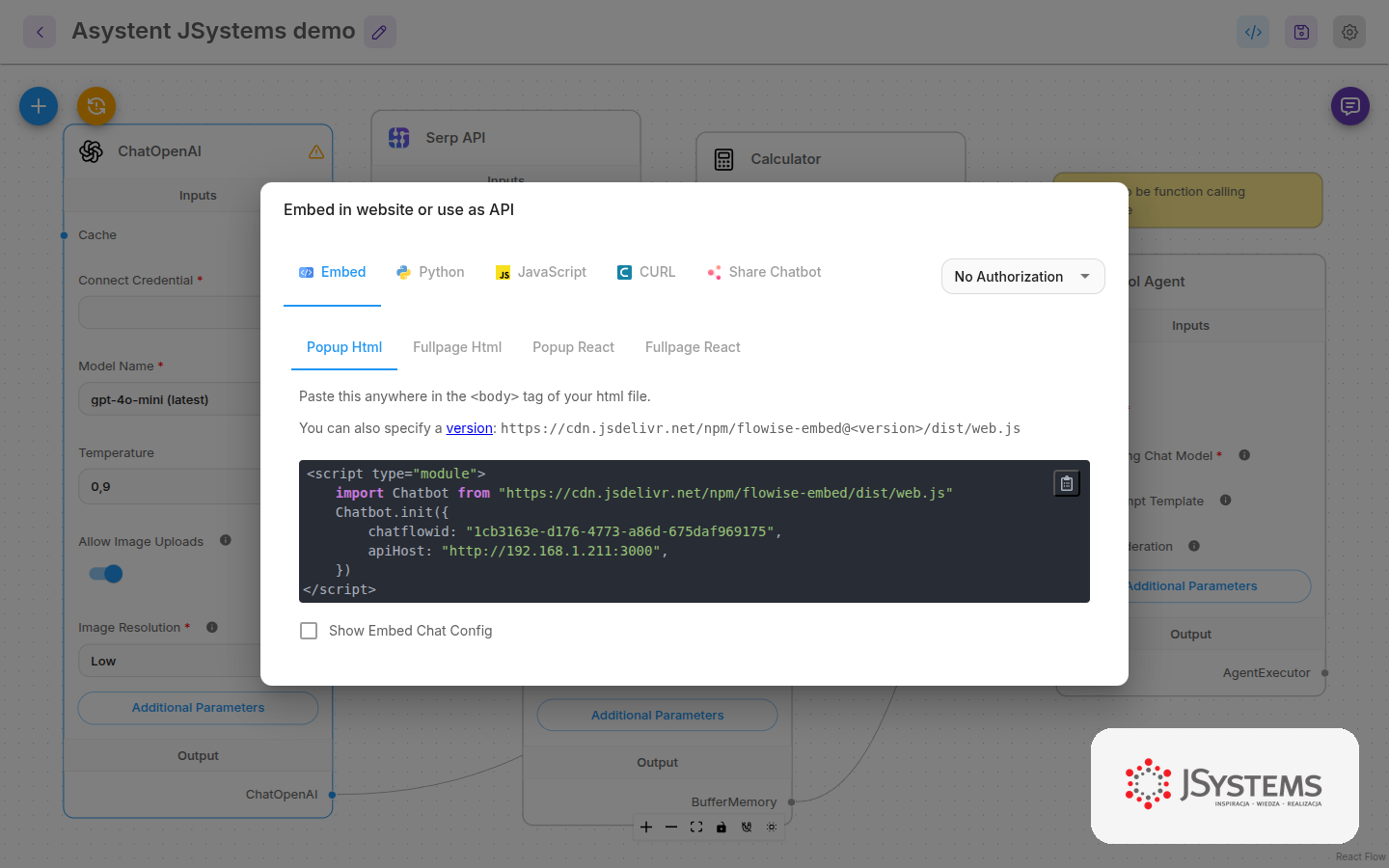The height and width of the screenshot is (868, 1389).
Task: Click the ChatOpenAI output connector dot
Action: point(333,795)
